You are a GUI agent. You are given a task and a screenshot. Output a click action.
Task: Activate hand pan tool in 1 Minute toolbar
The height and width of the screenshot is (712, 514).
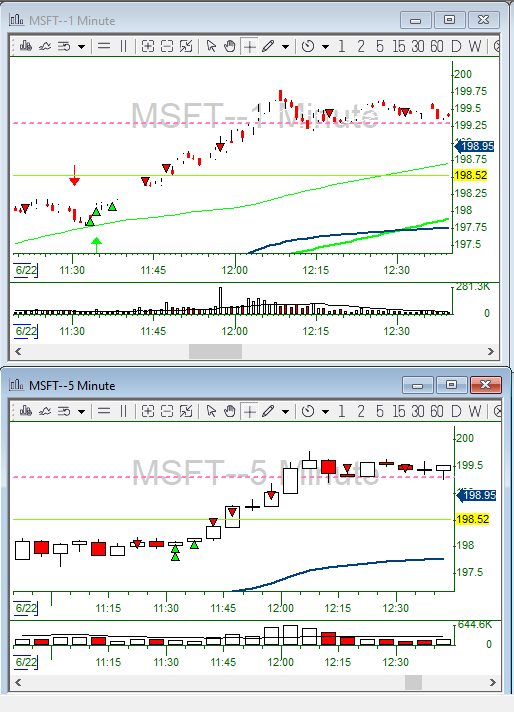(230, 46)
